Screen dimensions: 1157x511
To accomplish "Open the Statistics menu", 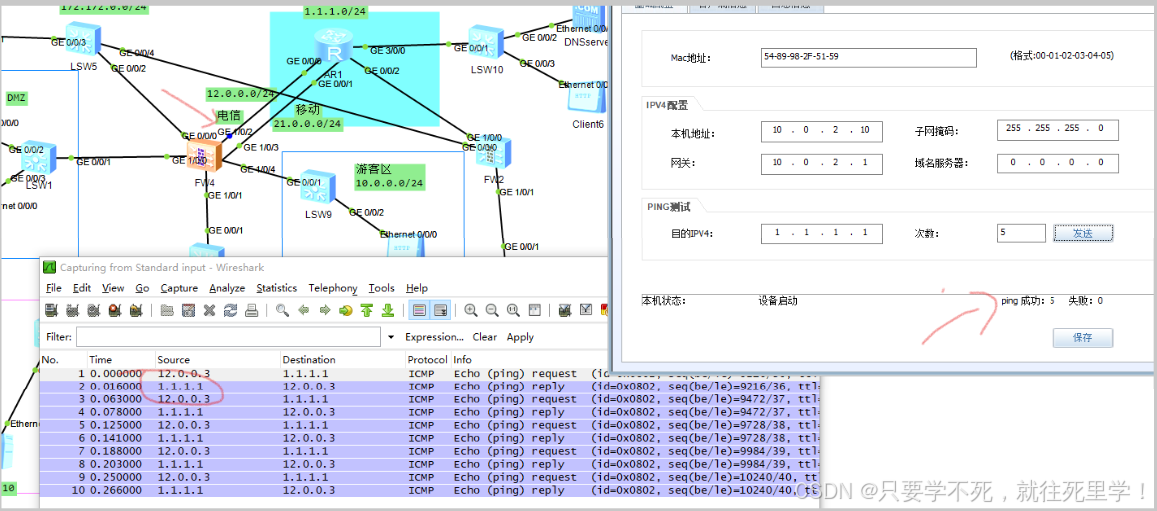I will coord(276,288).
